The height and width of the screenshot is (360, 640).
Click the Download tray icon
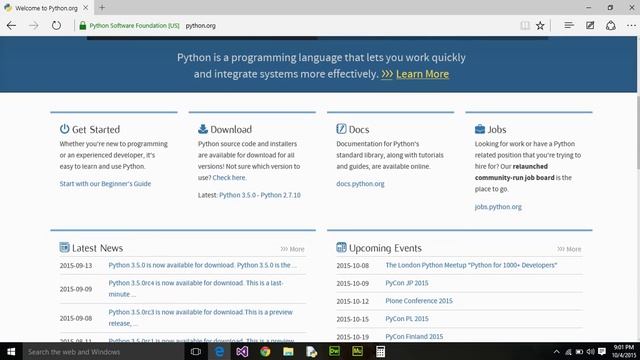[x=203, y=129]
